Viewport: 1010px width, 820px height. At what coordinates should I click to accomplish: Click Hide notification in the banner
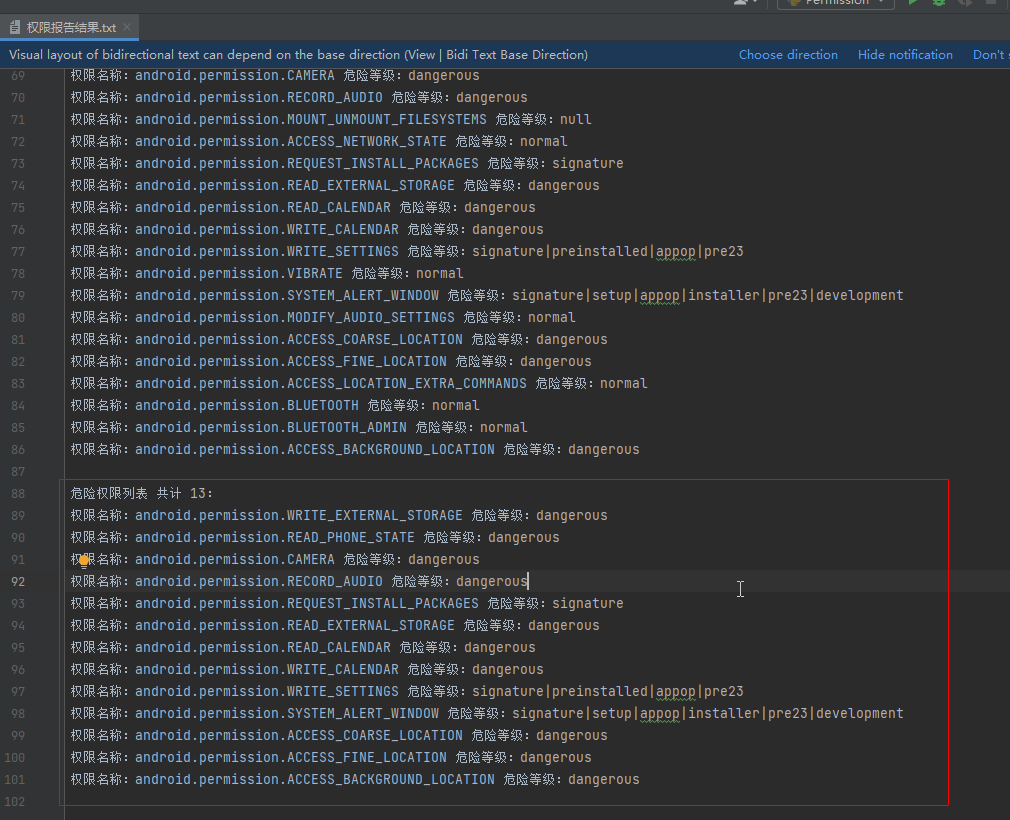tap(905, 55)
